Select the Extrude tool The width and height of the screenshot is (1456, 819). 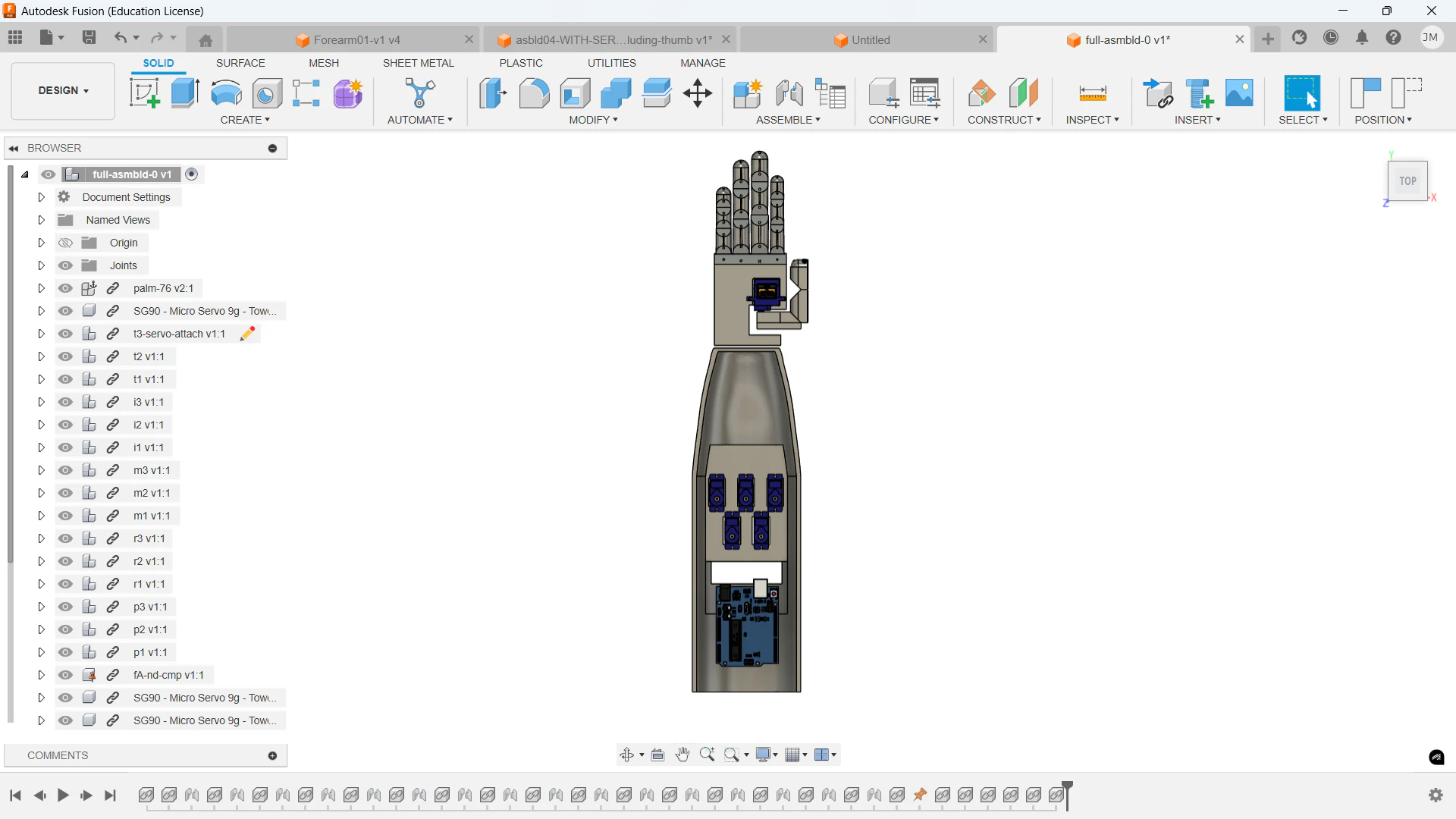tap(185, 93)
